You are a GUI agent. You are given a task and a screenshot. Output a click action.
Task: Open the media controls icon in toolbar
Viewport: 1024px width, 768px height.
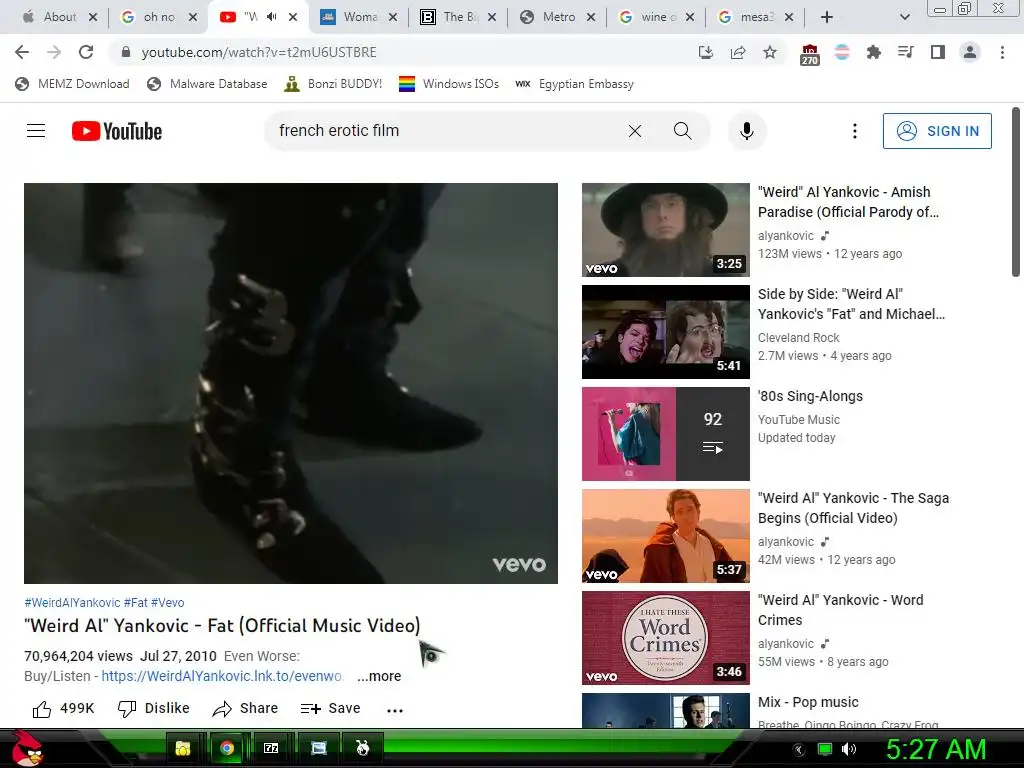coord(905,52)
